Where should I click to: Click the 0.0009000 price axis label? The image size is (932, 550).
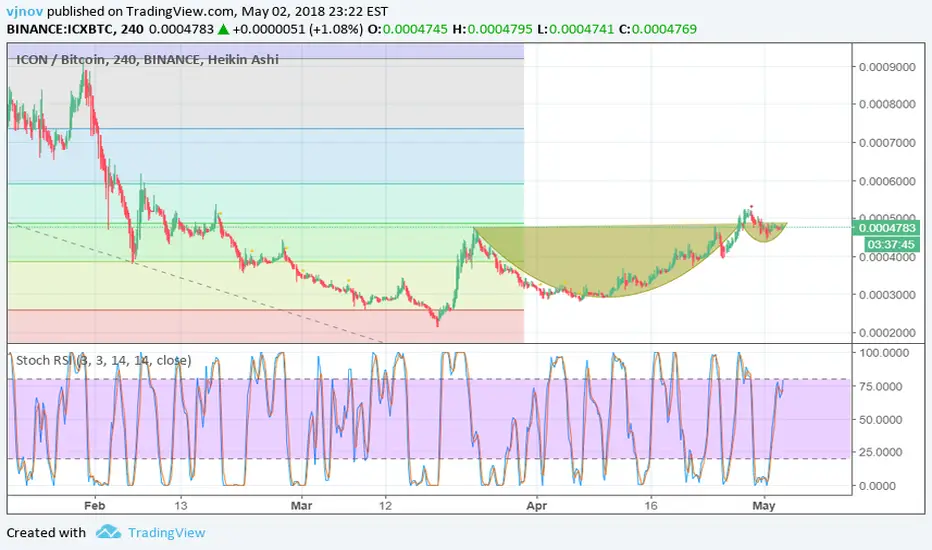click(x=887, y=67)
